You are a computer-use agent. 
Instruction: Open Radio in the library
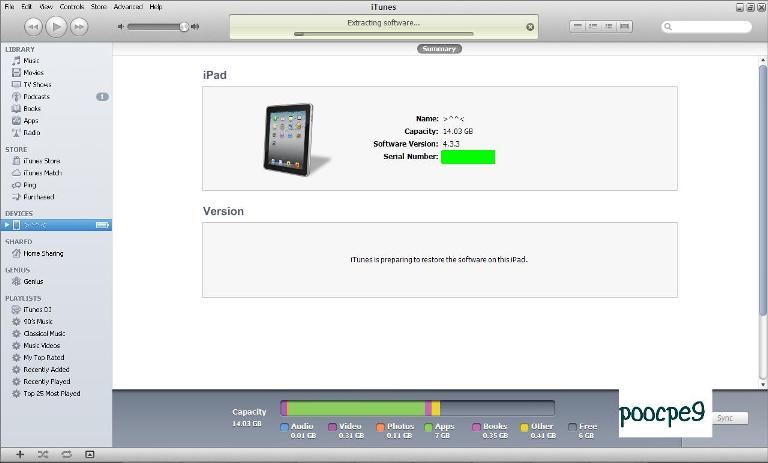point(31,132)
